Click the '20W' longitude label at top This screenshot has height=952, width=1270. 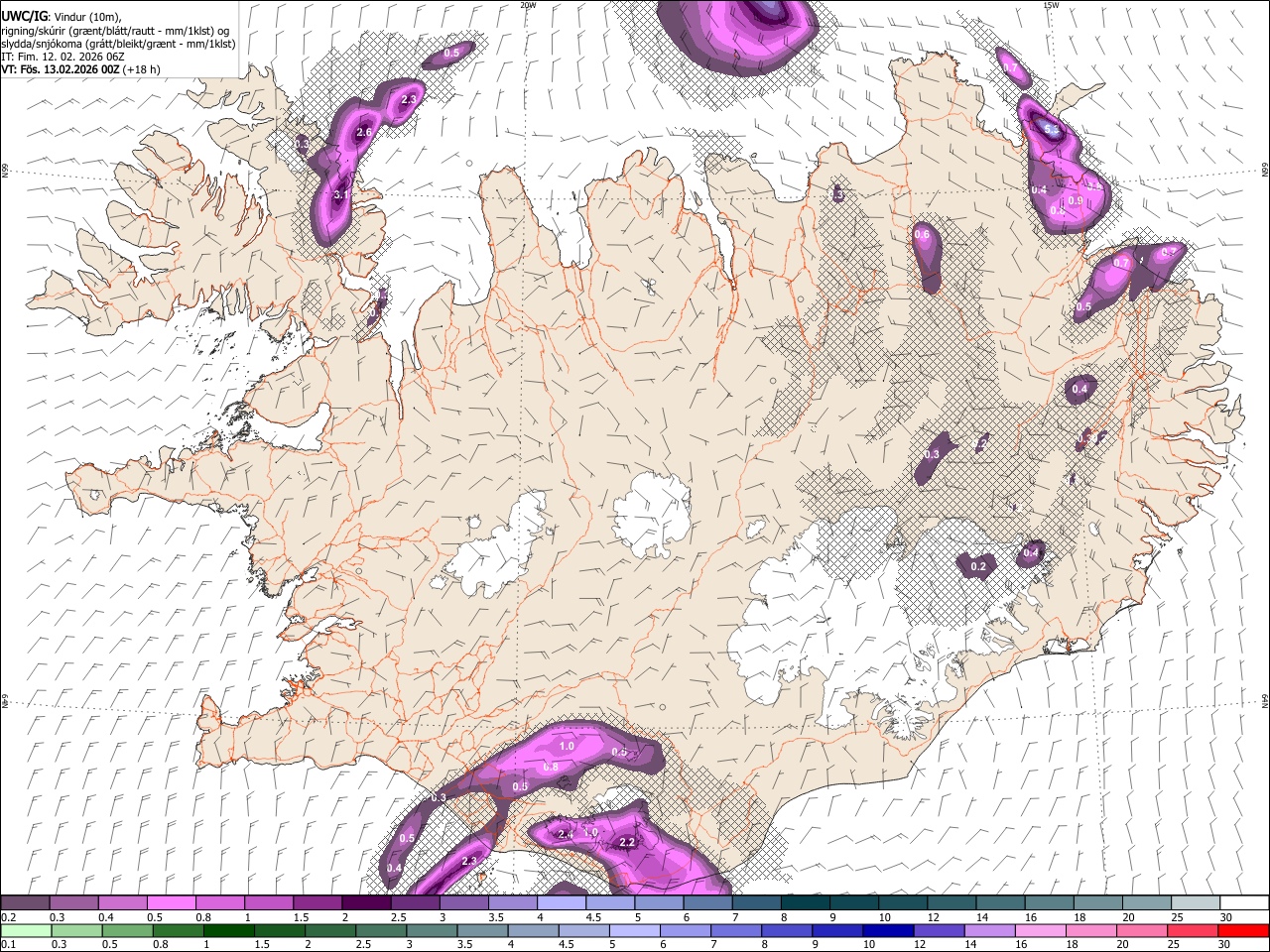[x=528, y=5]
